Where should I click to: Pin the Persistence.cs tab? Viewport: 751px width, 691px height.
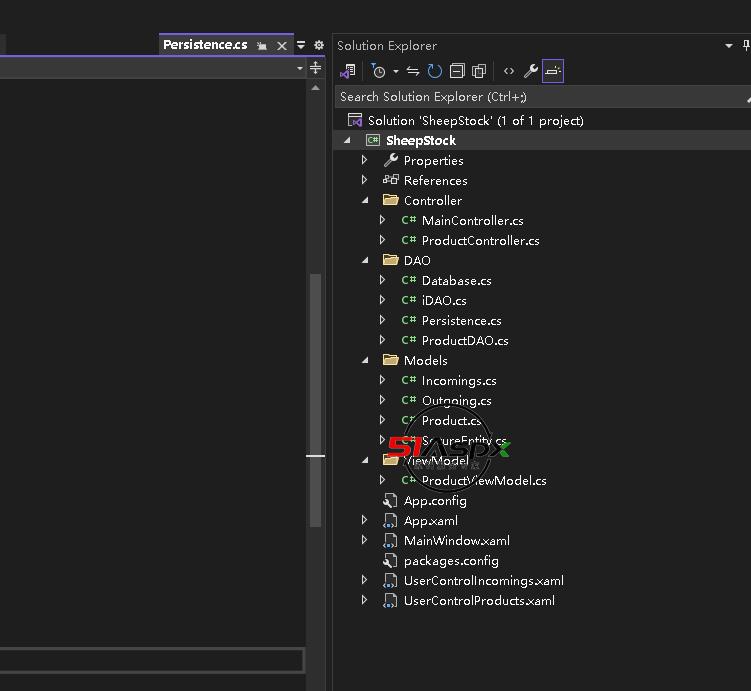(x=262, y=46)
